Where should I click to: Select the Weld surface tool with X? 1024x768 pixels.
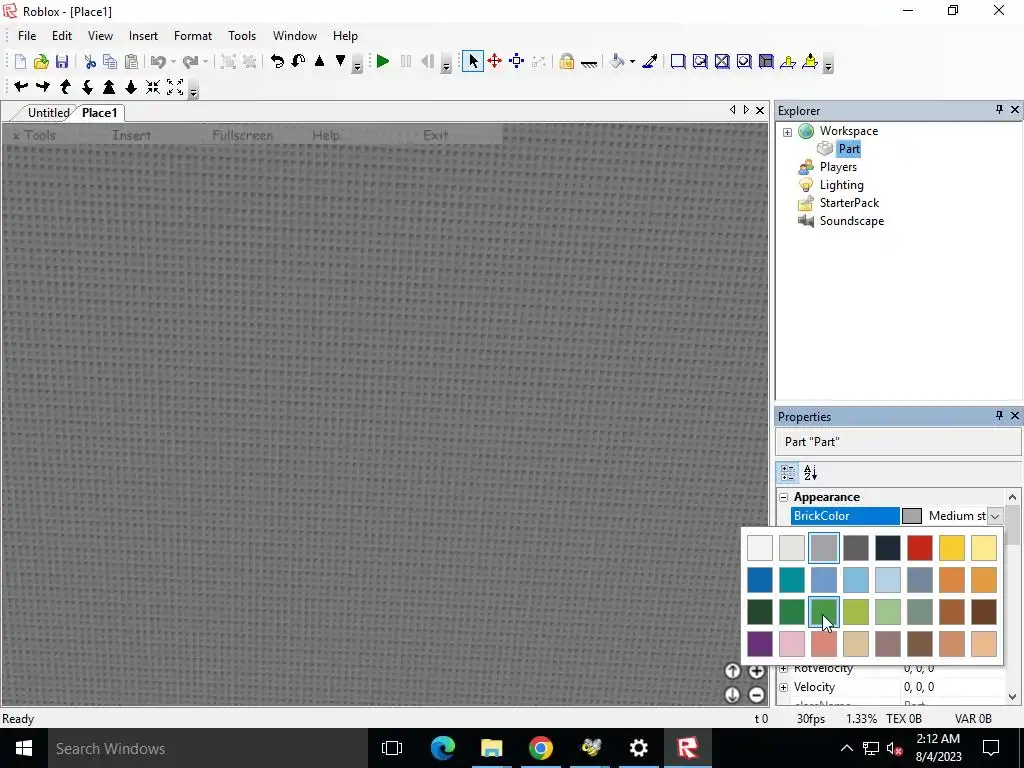[722, 61]
